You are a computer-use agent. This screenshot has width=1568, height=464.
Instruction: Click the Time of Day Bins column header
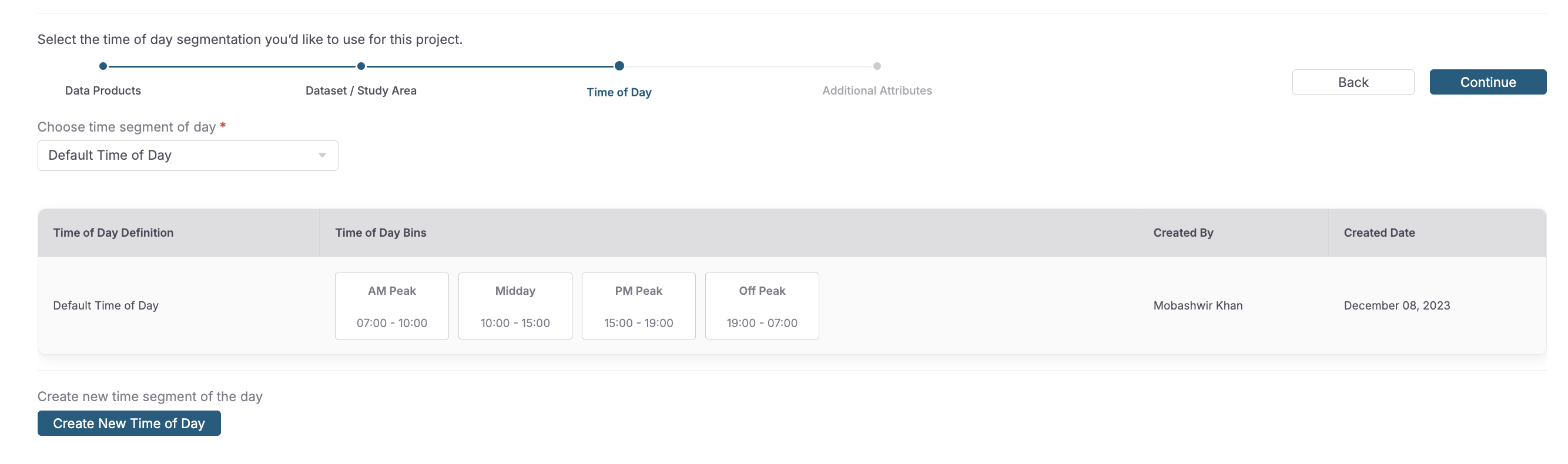point(380,233)
